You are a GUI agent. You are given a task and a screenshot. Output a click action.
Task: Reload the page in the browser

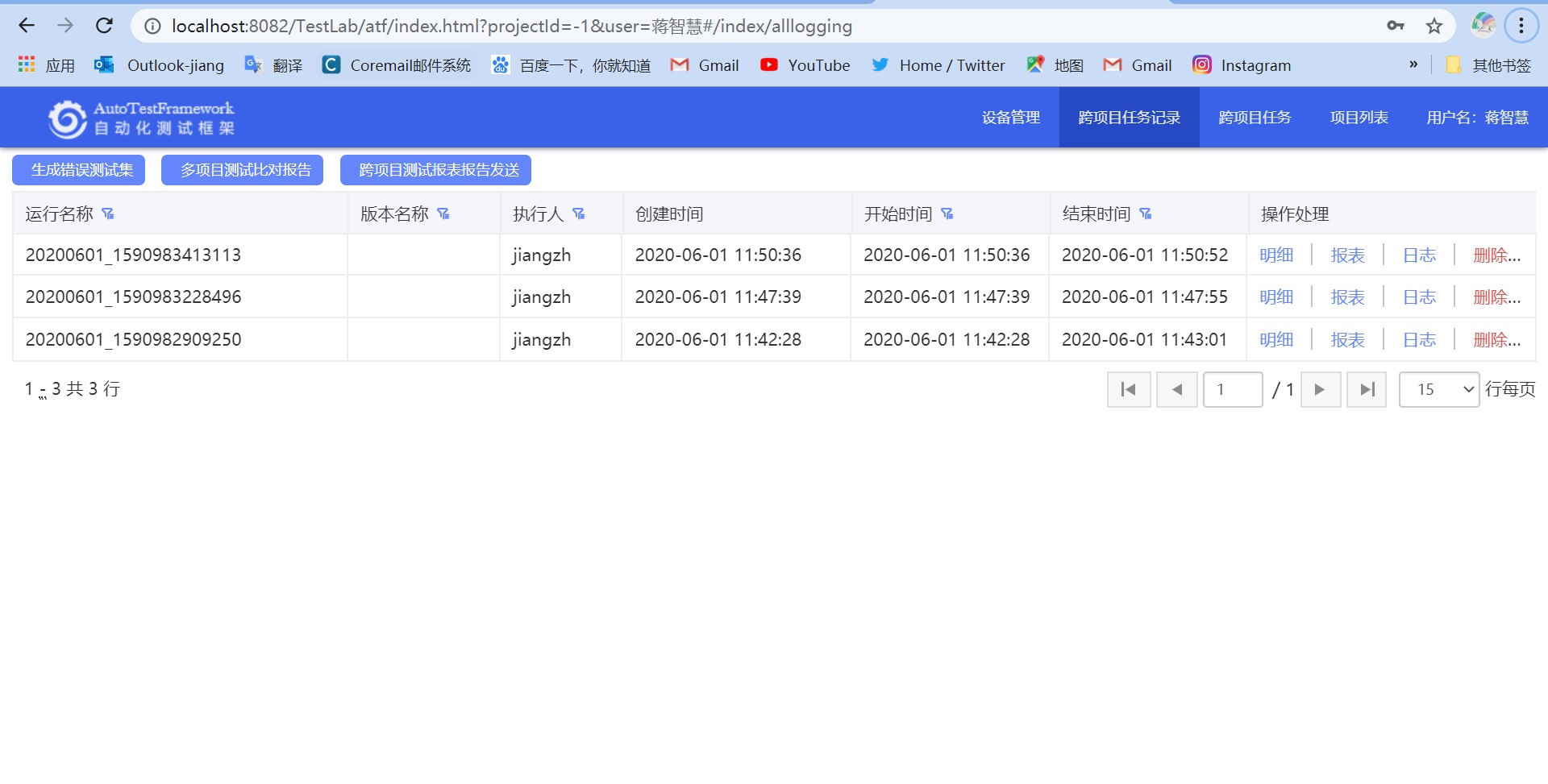104,26
